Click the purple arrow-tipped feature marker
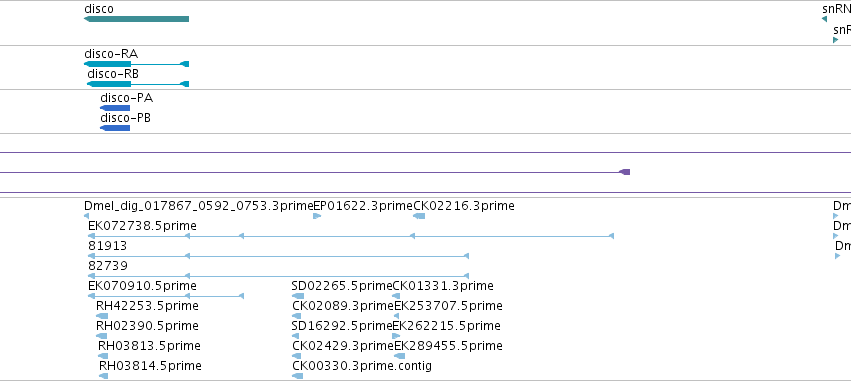851x381 pixels. click(625, 172)
